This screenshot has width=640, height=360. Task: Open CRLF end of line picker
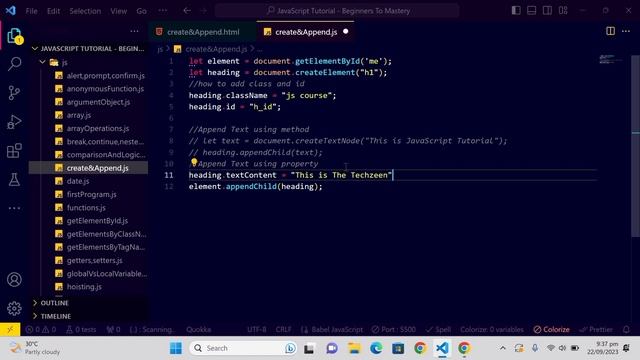pos(283,329)
